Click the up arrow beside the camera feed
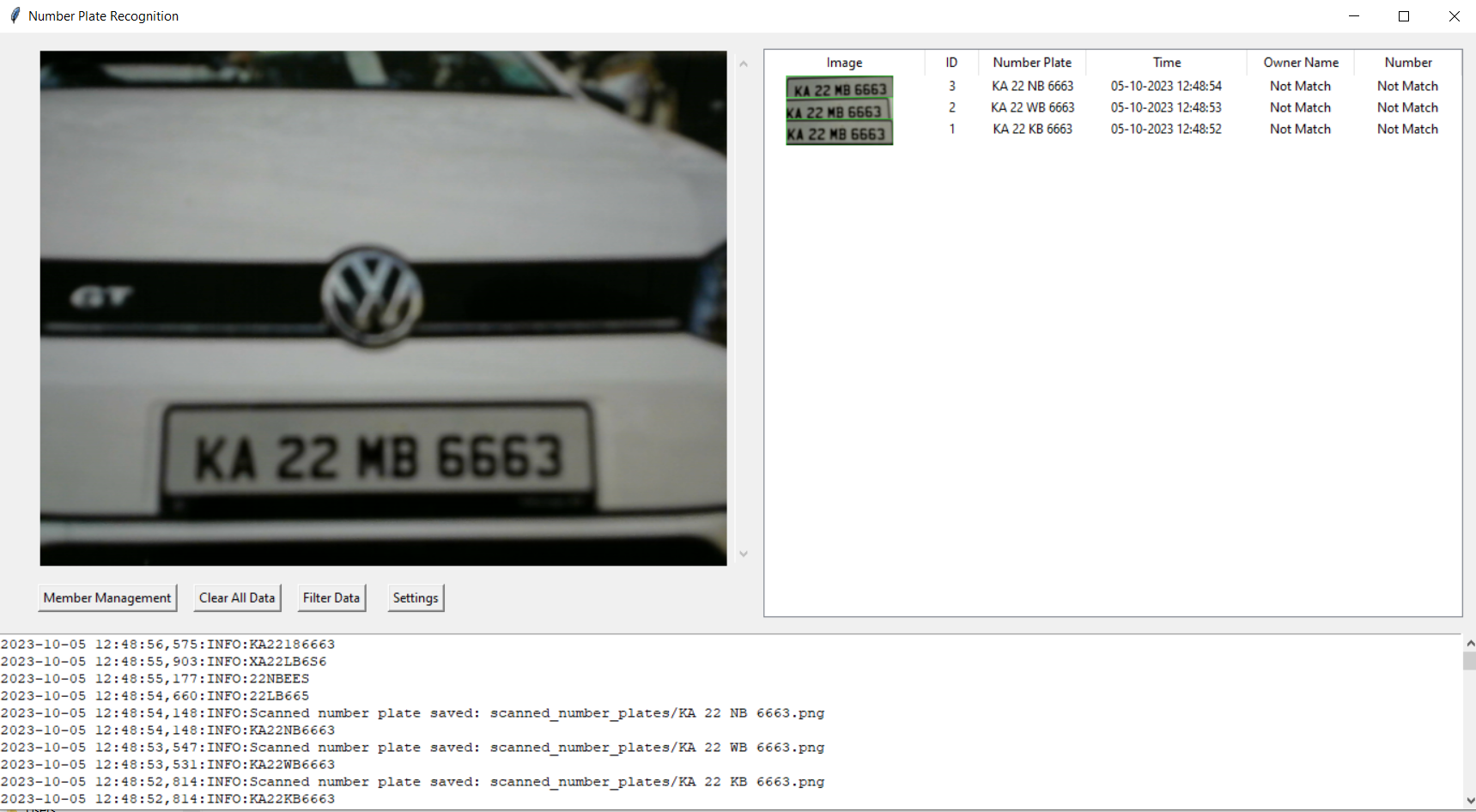1476x812 pixels. pos(744,64)
